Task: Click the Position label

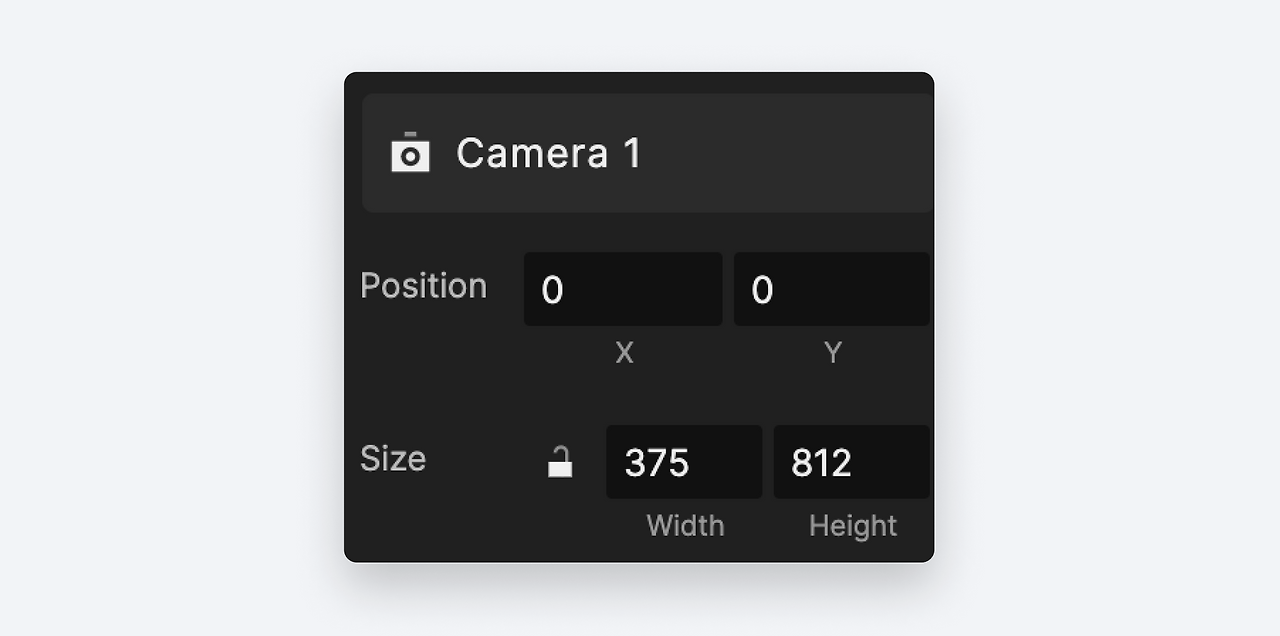Action: [x=423, y=286]
